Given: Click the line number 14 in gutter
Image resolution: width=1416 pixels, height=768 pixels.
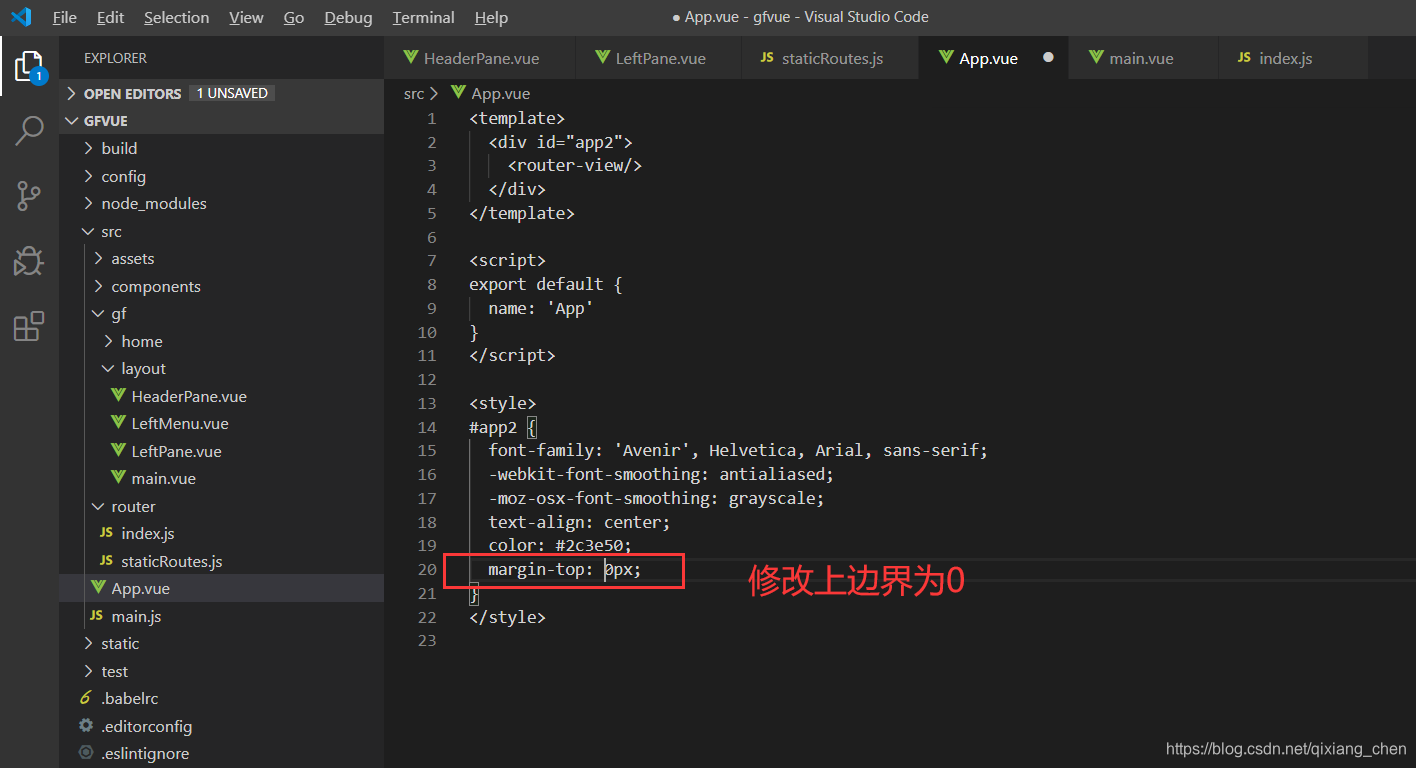Looking at the screenshot, I should click(x=427, y=427).
